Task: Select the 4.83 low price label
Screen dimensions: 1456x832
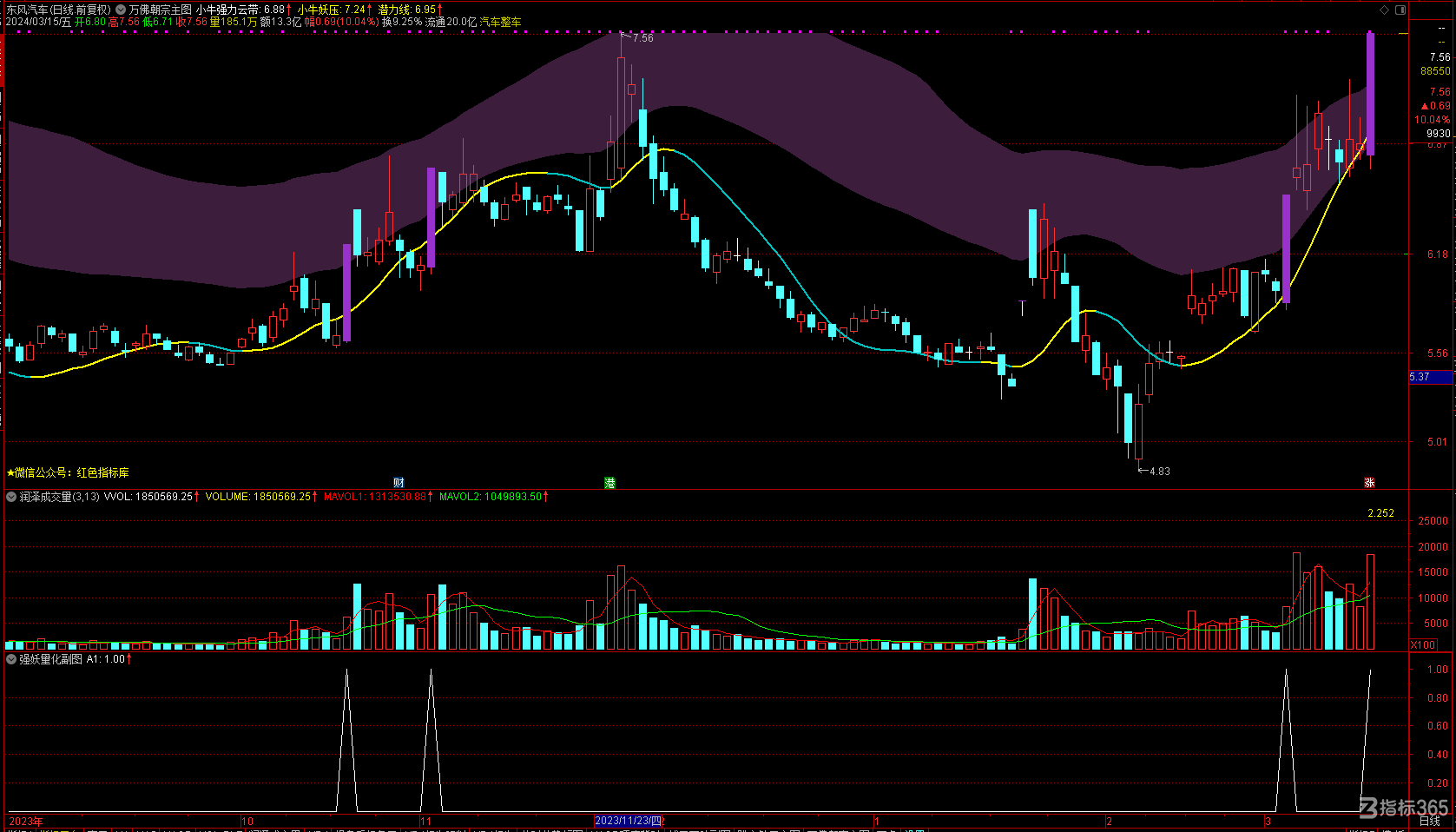Action: pyautogui.click(x=1160, y=472)
